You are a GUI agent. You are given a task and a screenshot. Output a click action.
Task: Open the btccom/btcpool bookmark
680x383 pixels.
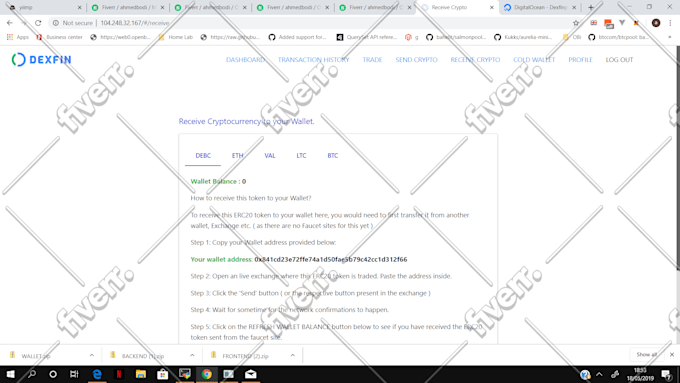coord(619,37)
